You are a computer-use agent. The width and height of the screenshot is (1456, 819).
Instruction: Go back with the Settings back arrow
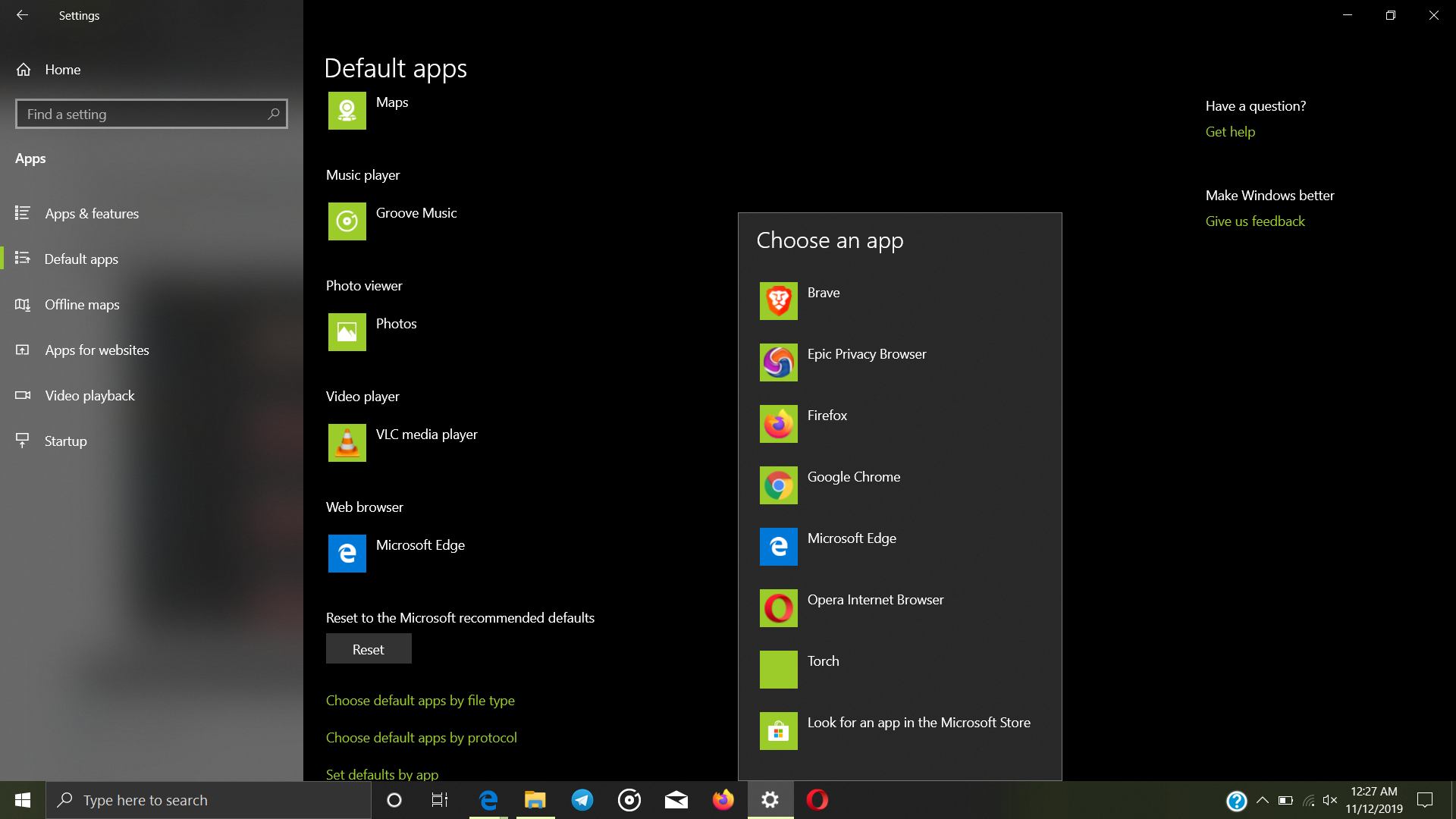(x=22, y=15)
